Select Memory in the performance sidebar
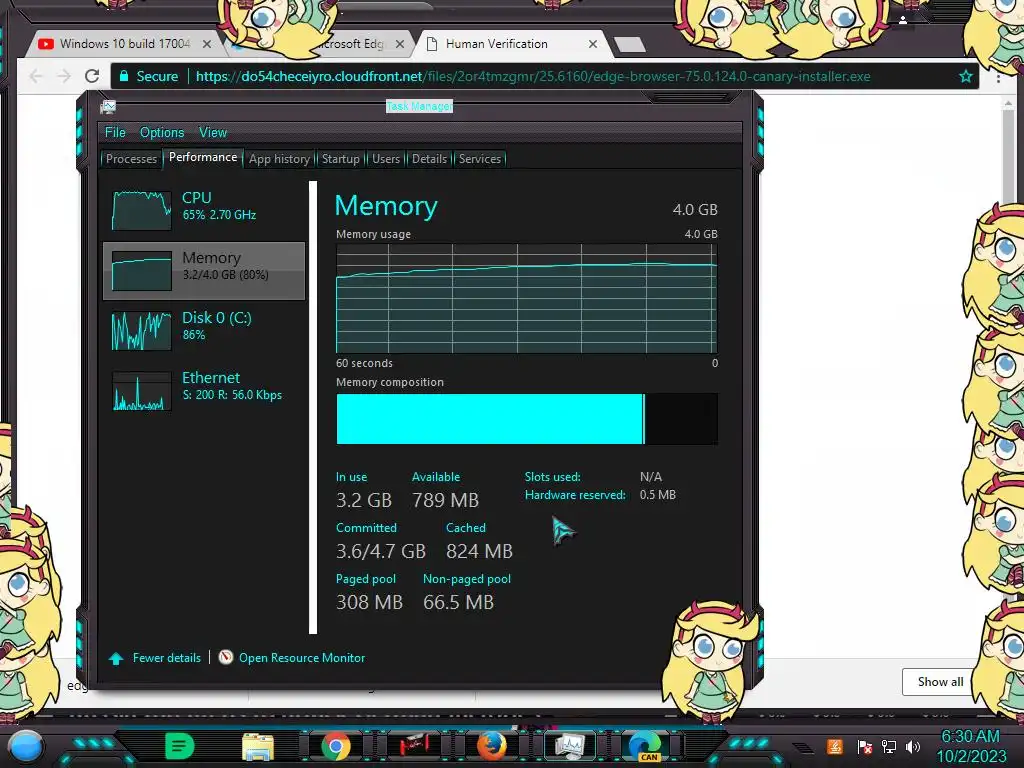The width and height of the screenshot is (1024, 768). pyautogui.click(x=204, y=270)
